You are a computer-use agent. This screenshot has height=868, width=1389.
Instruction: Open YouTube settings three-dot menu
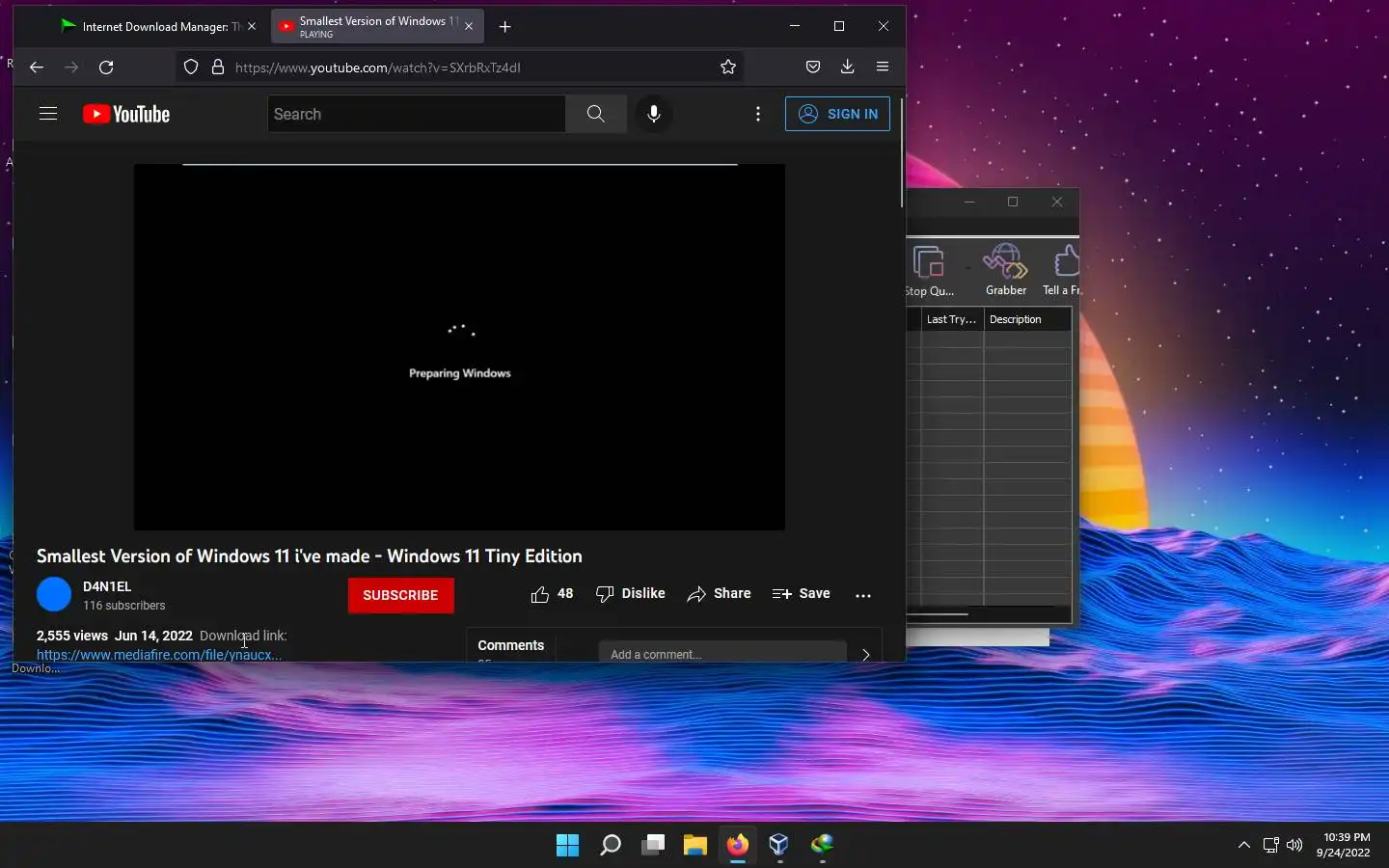[758, 114]
